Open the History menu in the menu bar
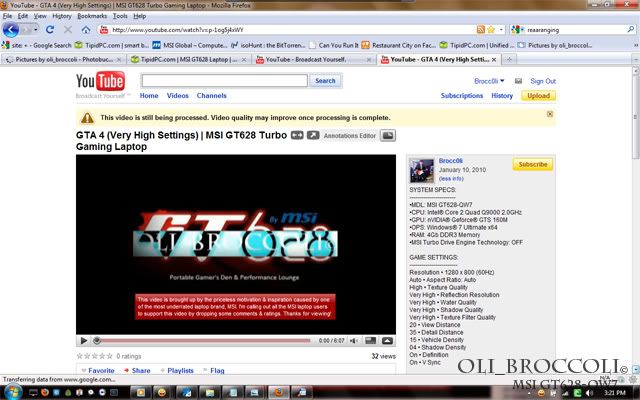The height and width of the screenshot is (400, 640). (62, 16)
